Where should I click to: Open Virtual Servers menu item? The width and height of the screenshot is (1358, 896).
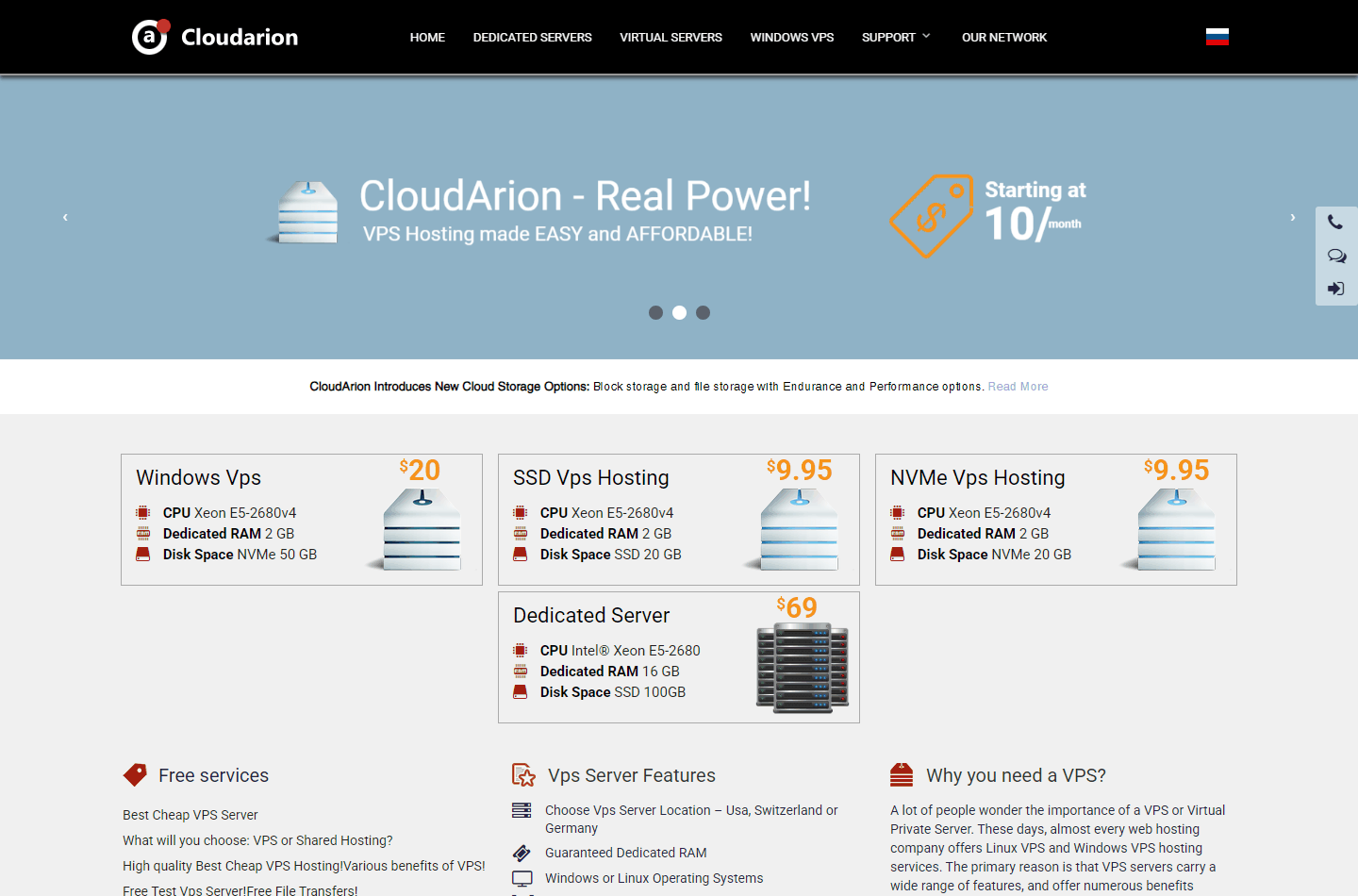coord(671,38)
